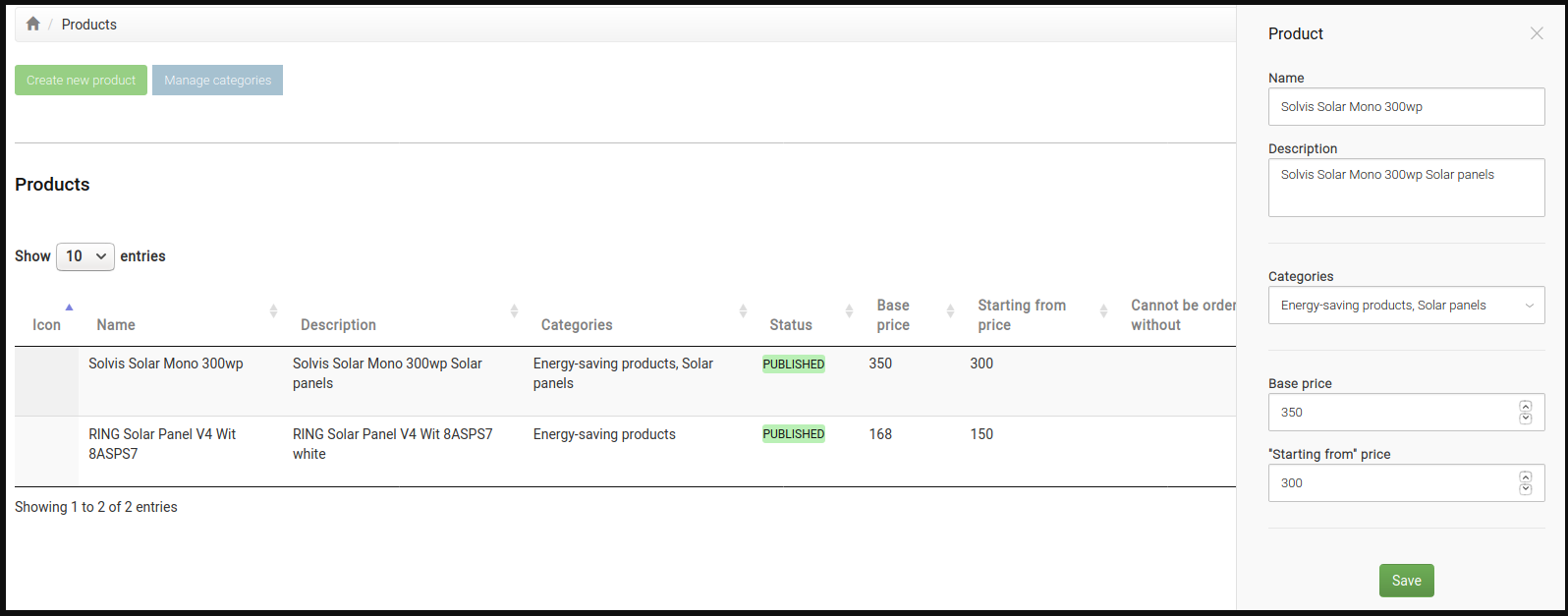
Task: Decrease Starting from price with down arrow
Action: pos(1525,488)
